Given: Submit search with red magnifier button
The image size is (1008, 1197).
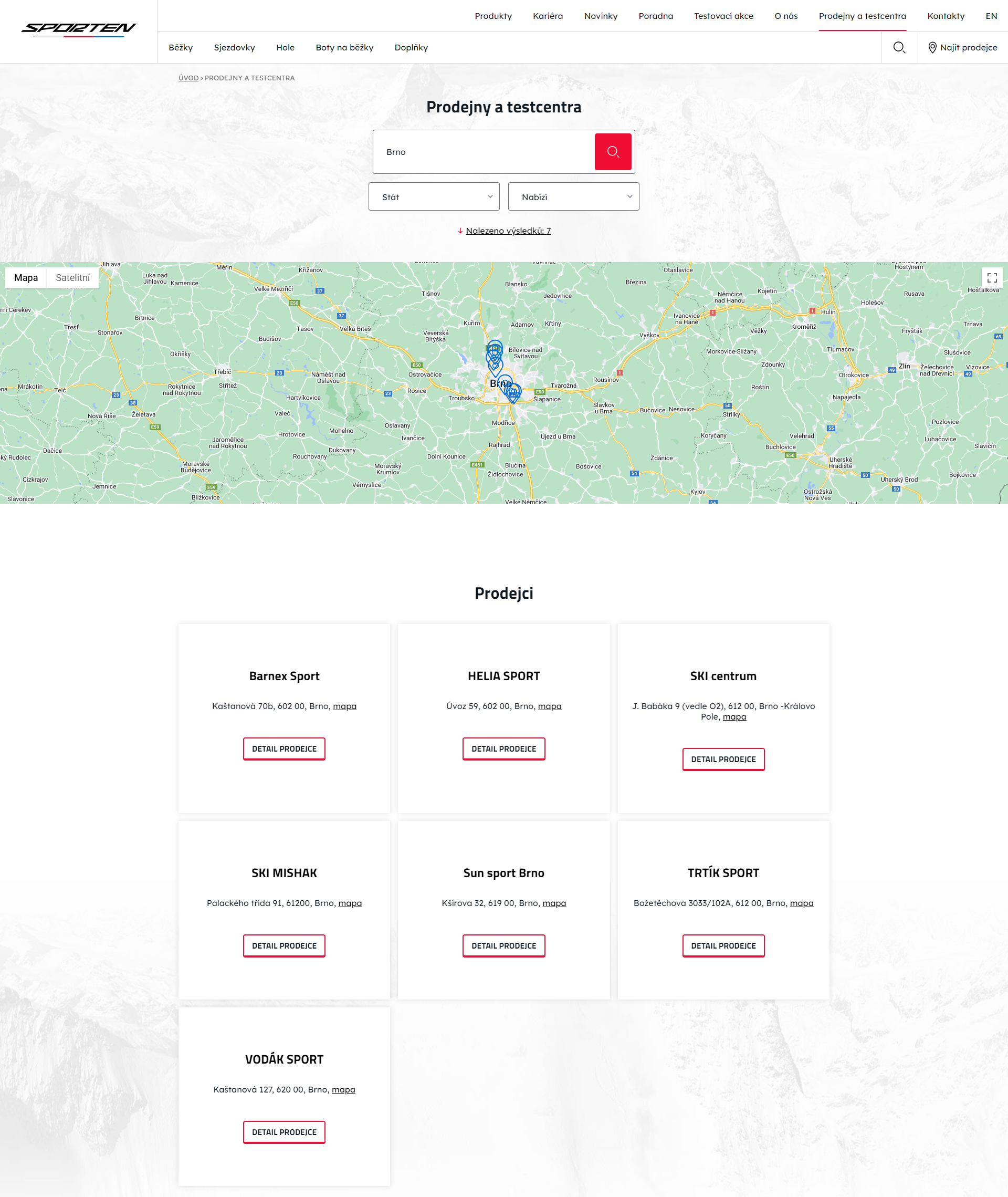Looking at the screenshot, I should [x=613, y=151].
